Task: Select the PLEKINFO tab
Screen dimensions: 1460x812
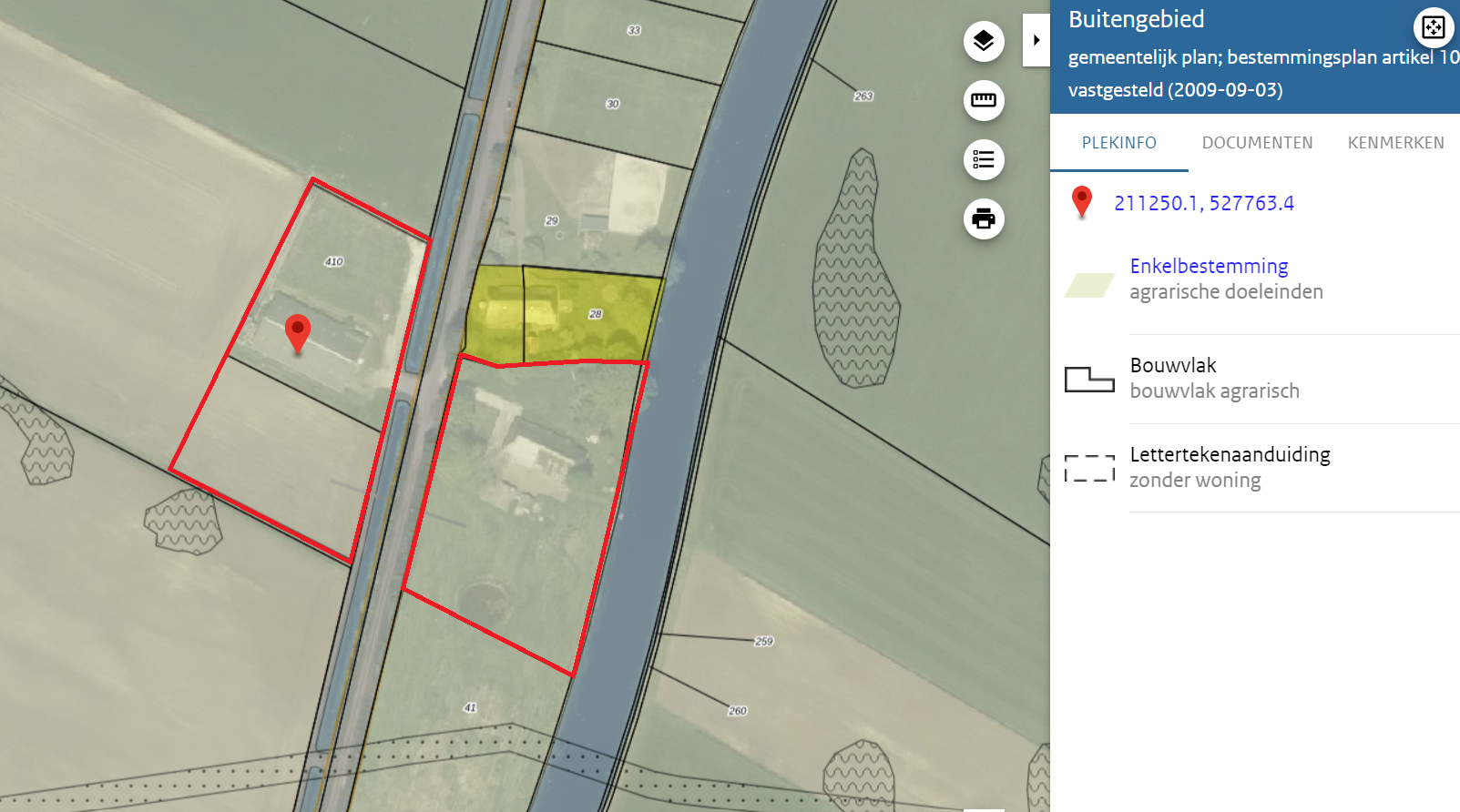Action: [x=1118, y=143]
